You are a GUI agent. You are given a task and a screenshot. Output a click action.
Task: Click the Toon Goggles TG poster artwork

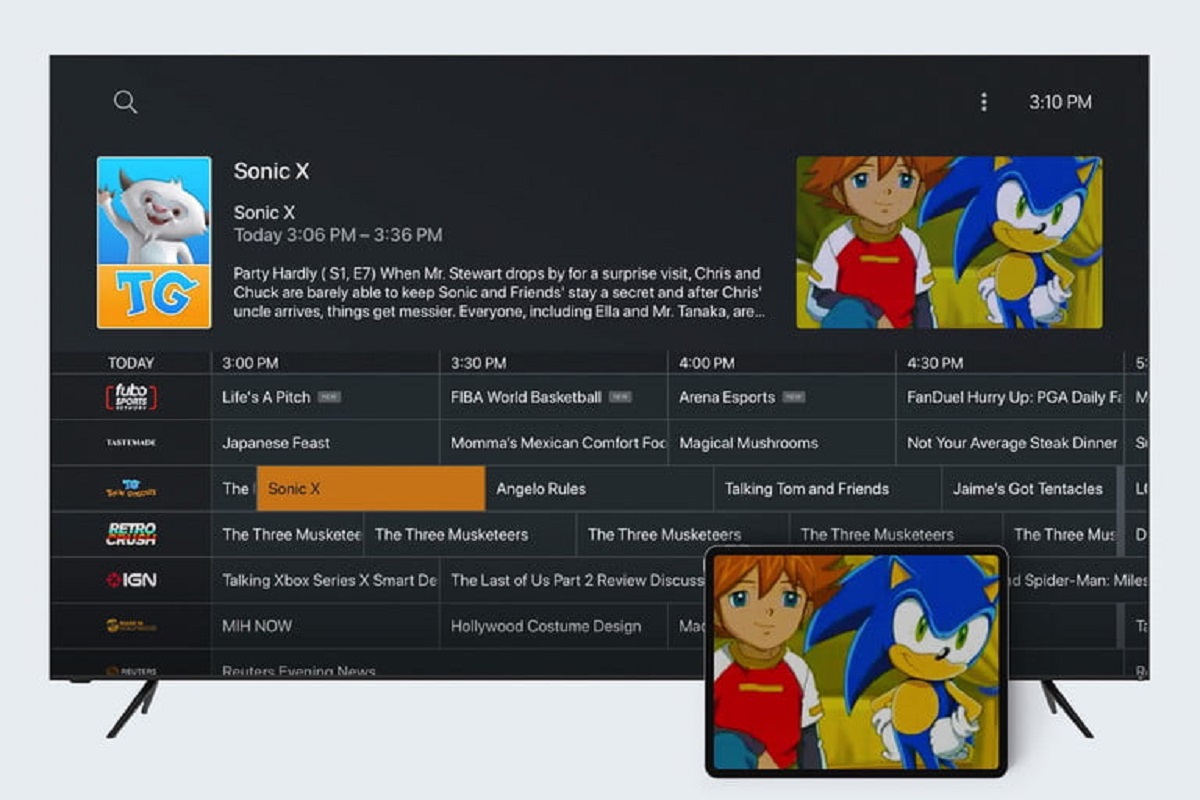pyautogui.click(x=154, y=242)
